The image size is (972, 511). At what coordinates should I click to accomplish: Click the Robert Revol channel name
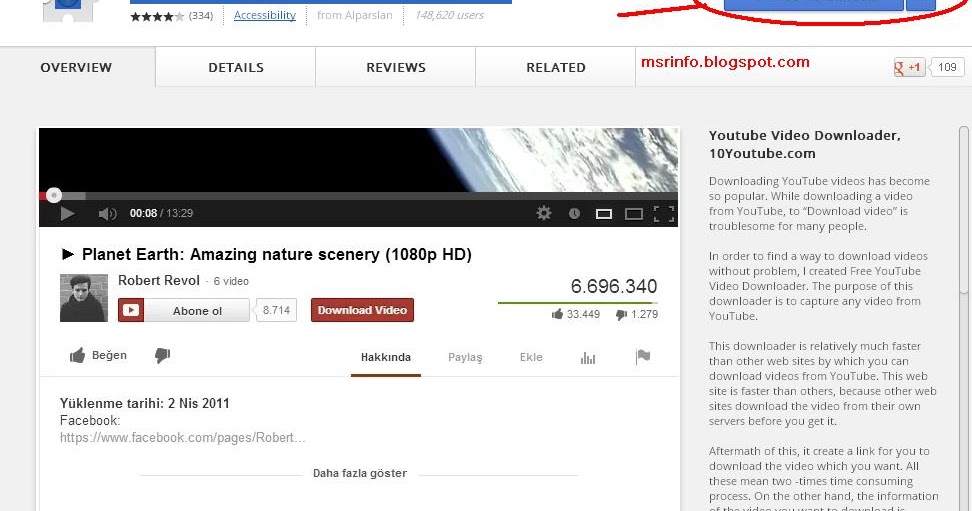point(159,280)
